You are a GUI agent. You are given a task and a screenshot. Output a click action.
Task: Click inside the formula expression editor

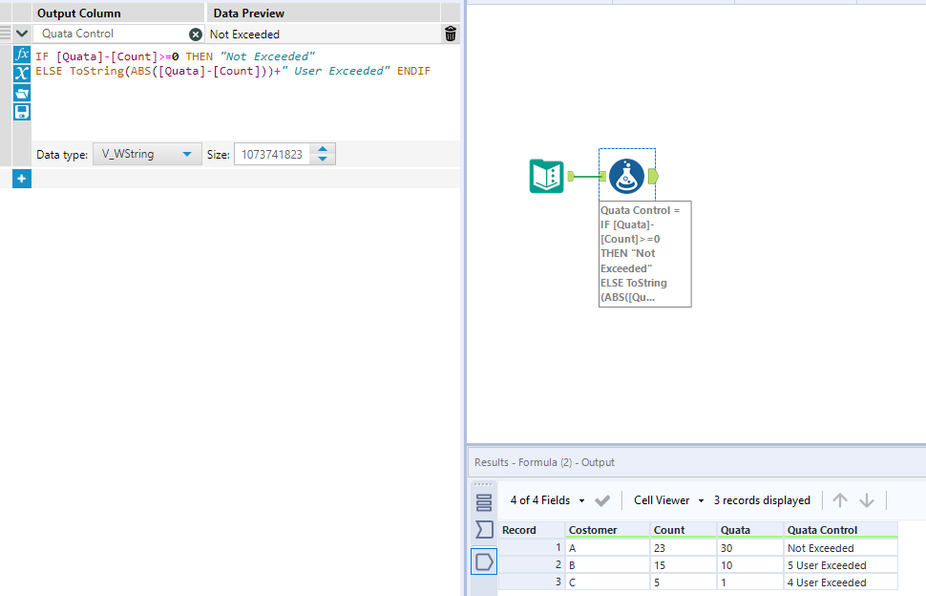click(x=246, y=92)
